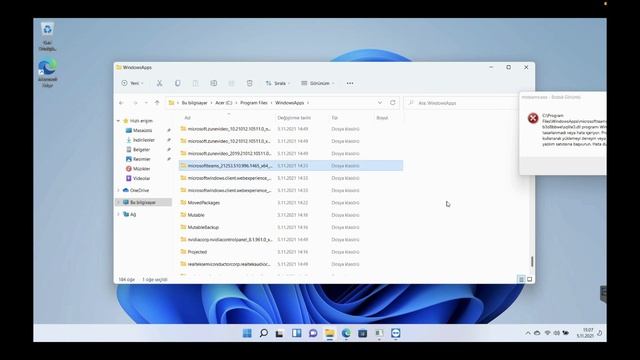Click the Paste icon in Explorer toolbar
The image size is (640, 360).
pyautogui.click(x=196, y=83)
